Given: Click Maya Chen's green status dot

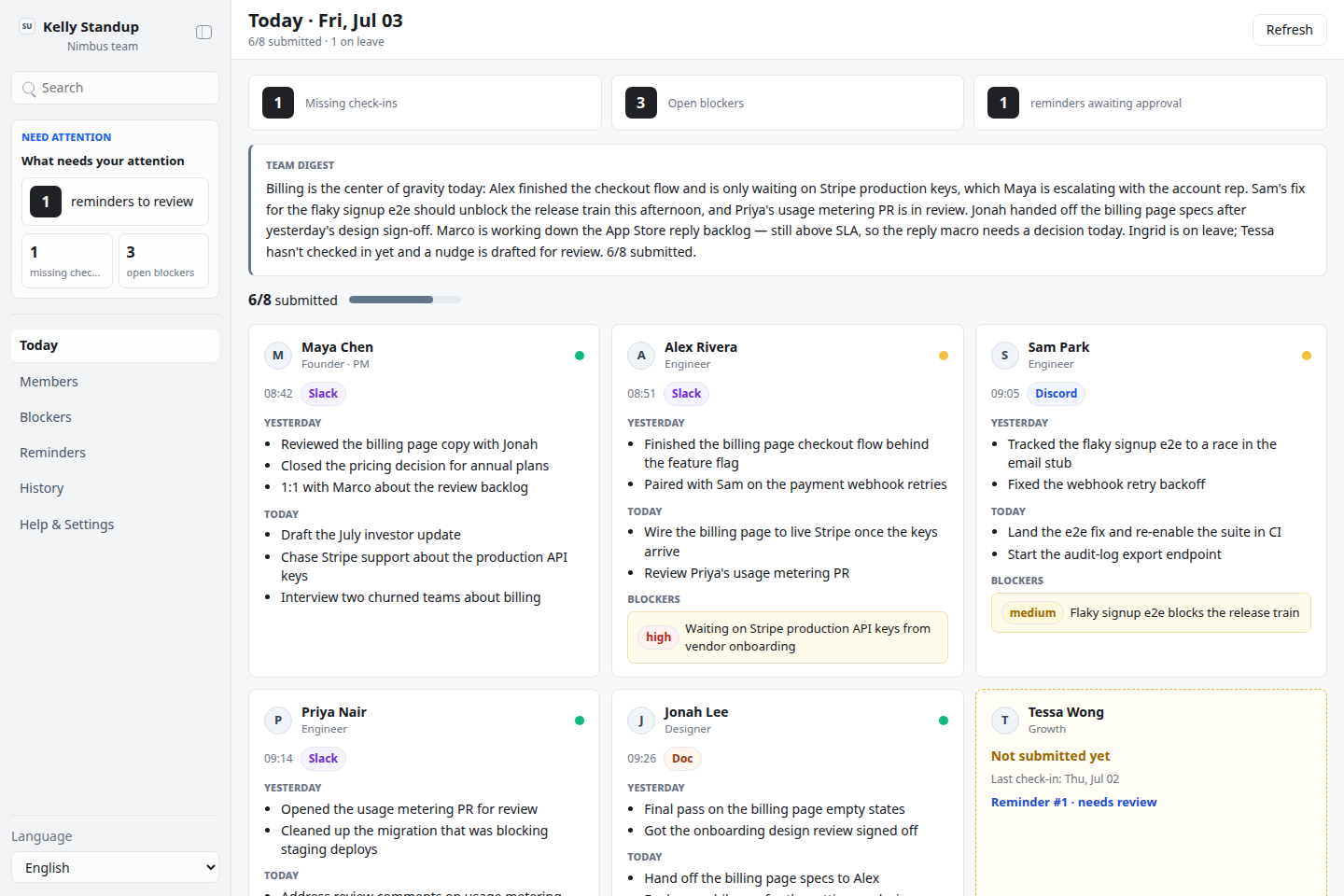Looking at the screenshot, I should [580, 356].
